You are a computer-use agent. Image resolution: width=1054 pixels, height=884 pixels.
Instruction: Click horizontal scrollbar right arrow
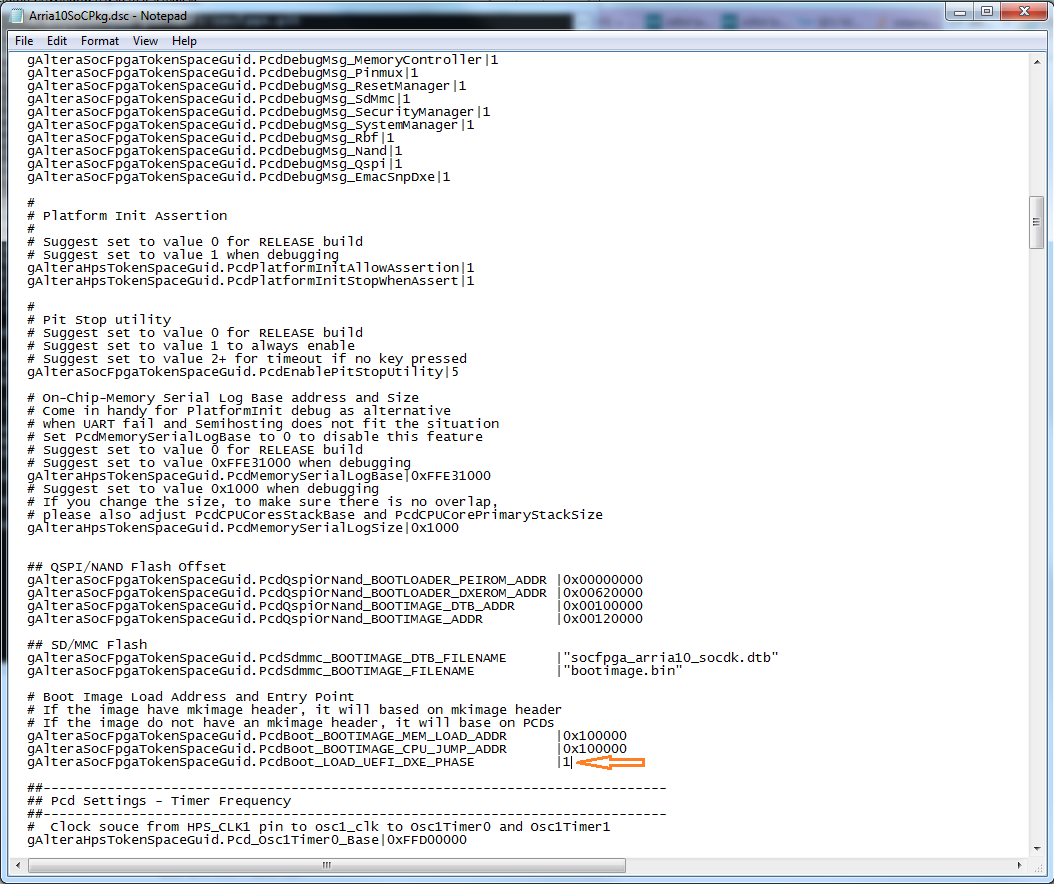[1020, 865]
